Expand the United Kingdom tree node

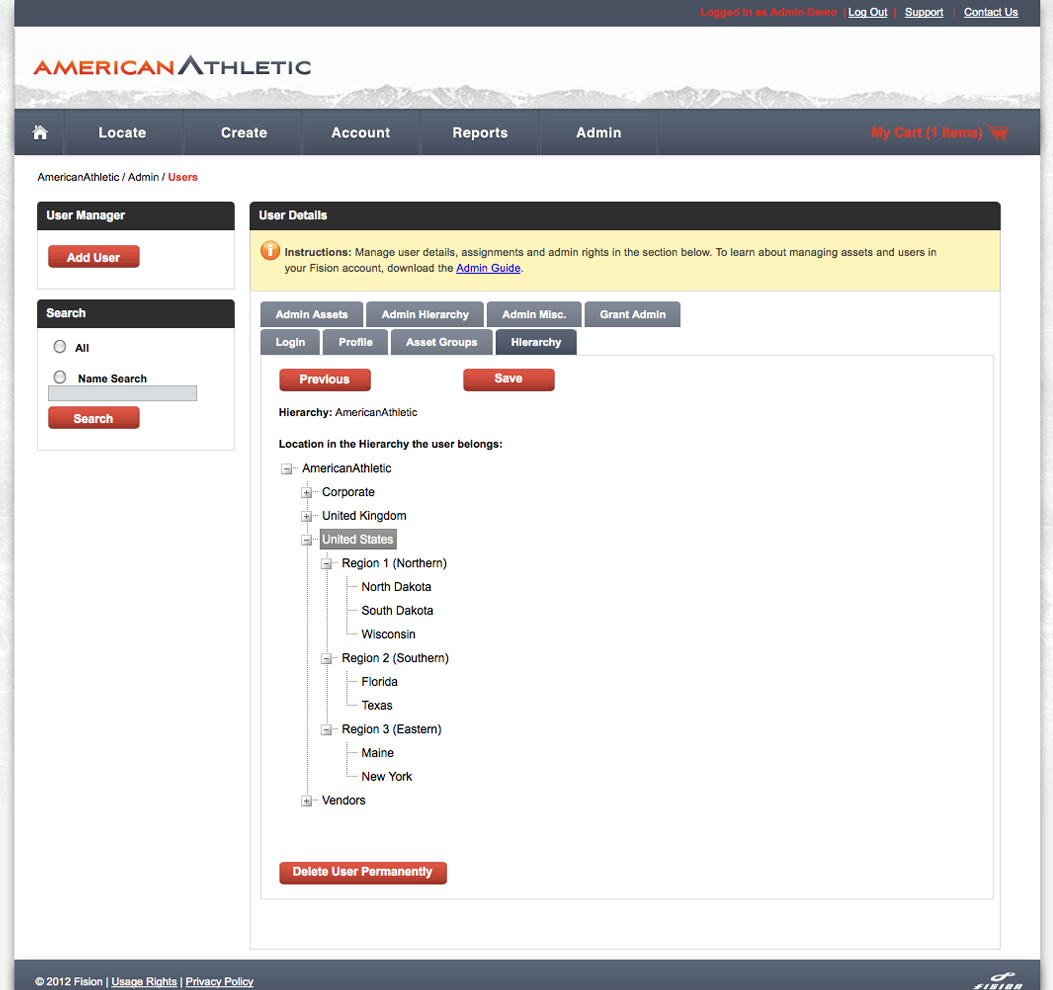[306, 516]
